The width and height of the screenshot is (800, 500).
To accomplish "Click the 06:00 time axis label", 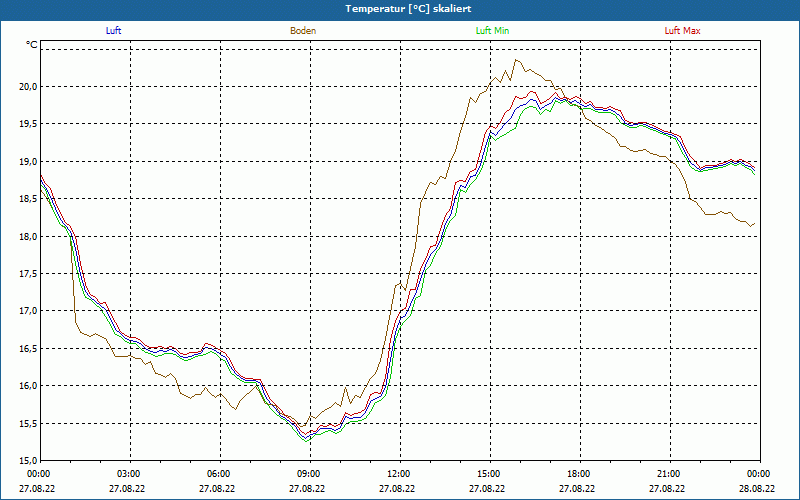I will tap(219, 474).
